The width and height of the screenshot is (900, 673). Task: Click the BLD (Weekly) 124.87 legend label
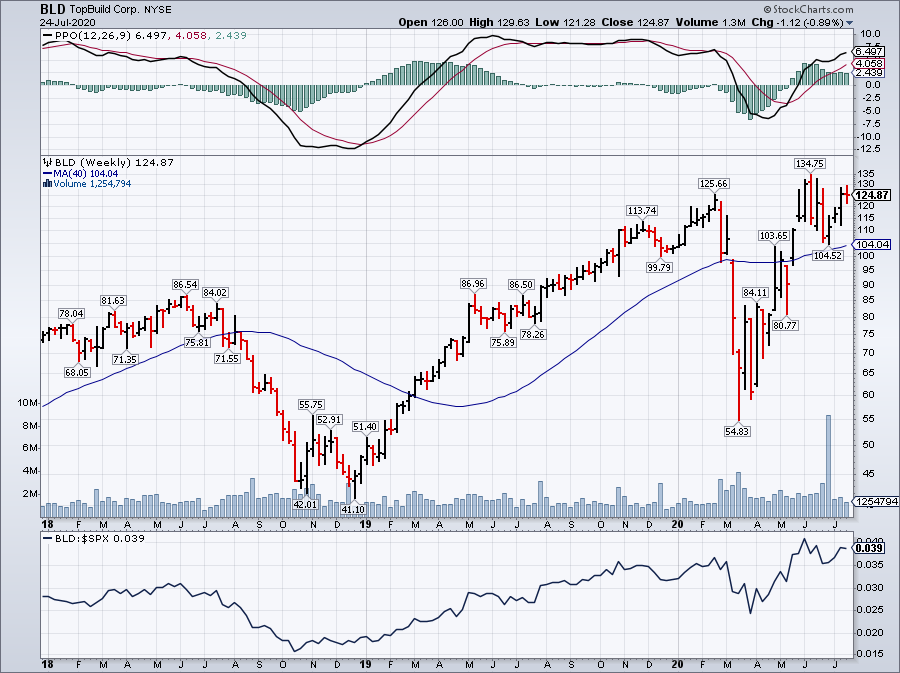[x=114, y=162]
